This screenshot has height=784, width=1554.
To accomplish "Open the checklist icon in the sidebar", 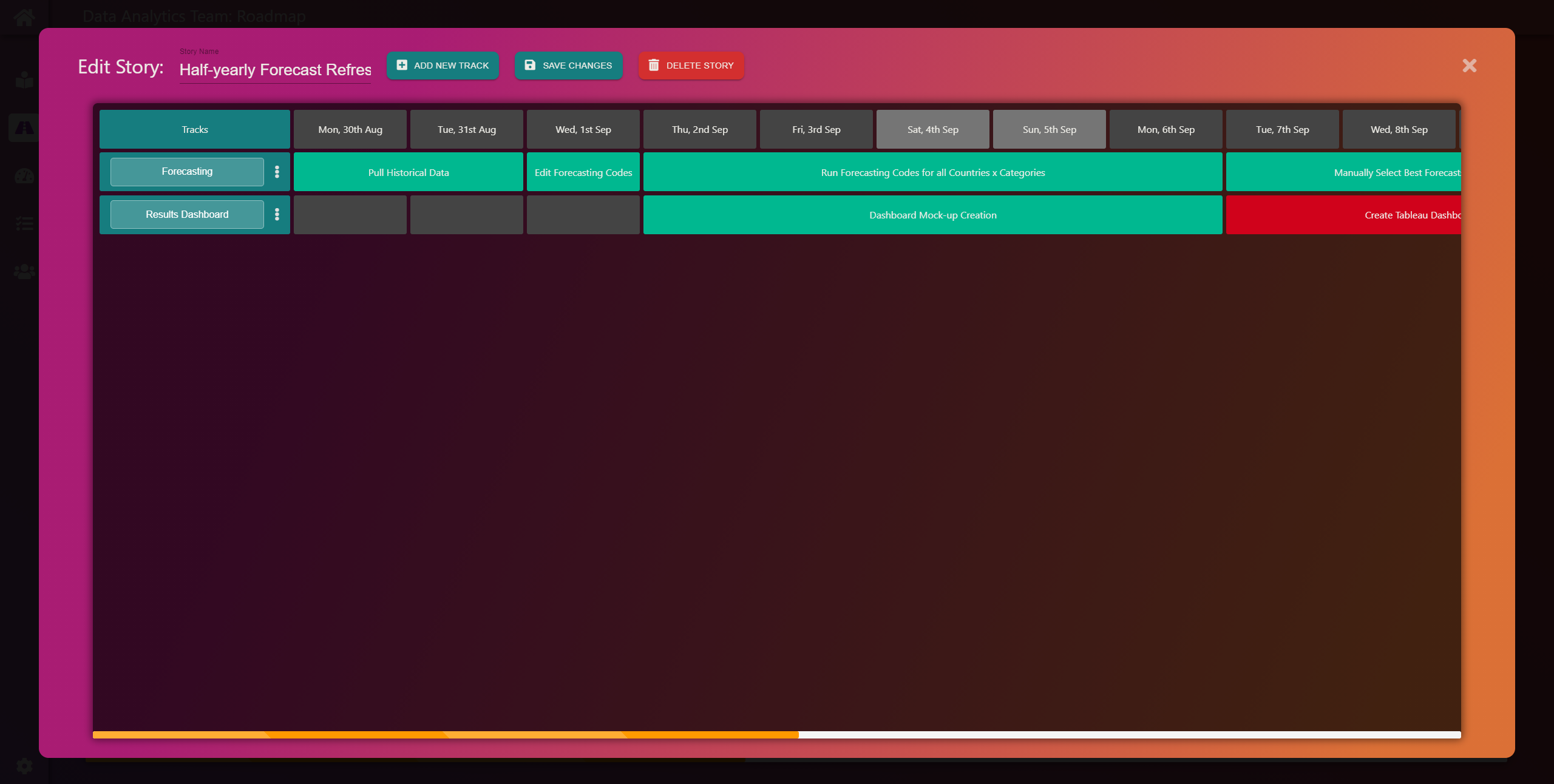I will pyautogui.click(x=24, y=224).
